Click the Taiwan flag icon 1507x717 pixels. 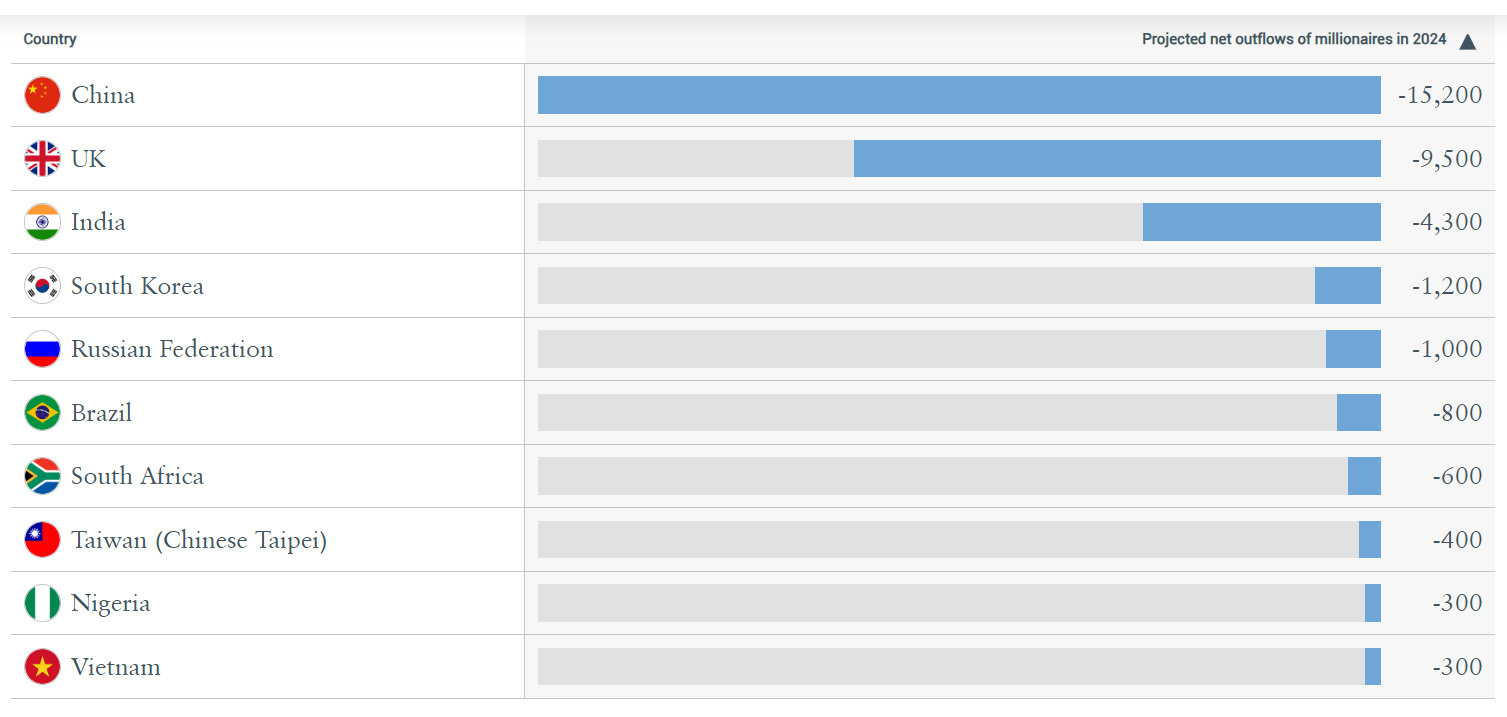42,540
